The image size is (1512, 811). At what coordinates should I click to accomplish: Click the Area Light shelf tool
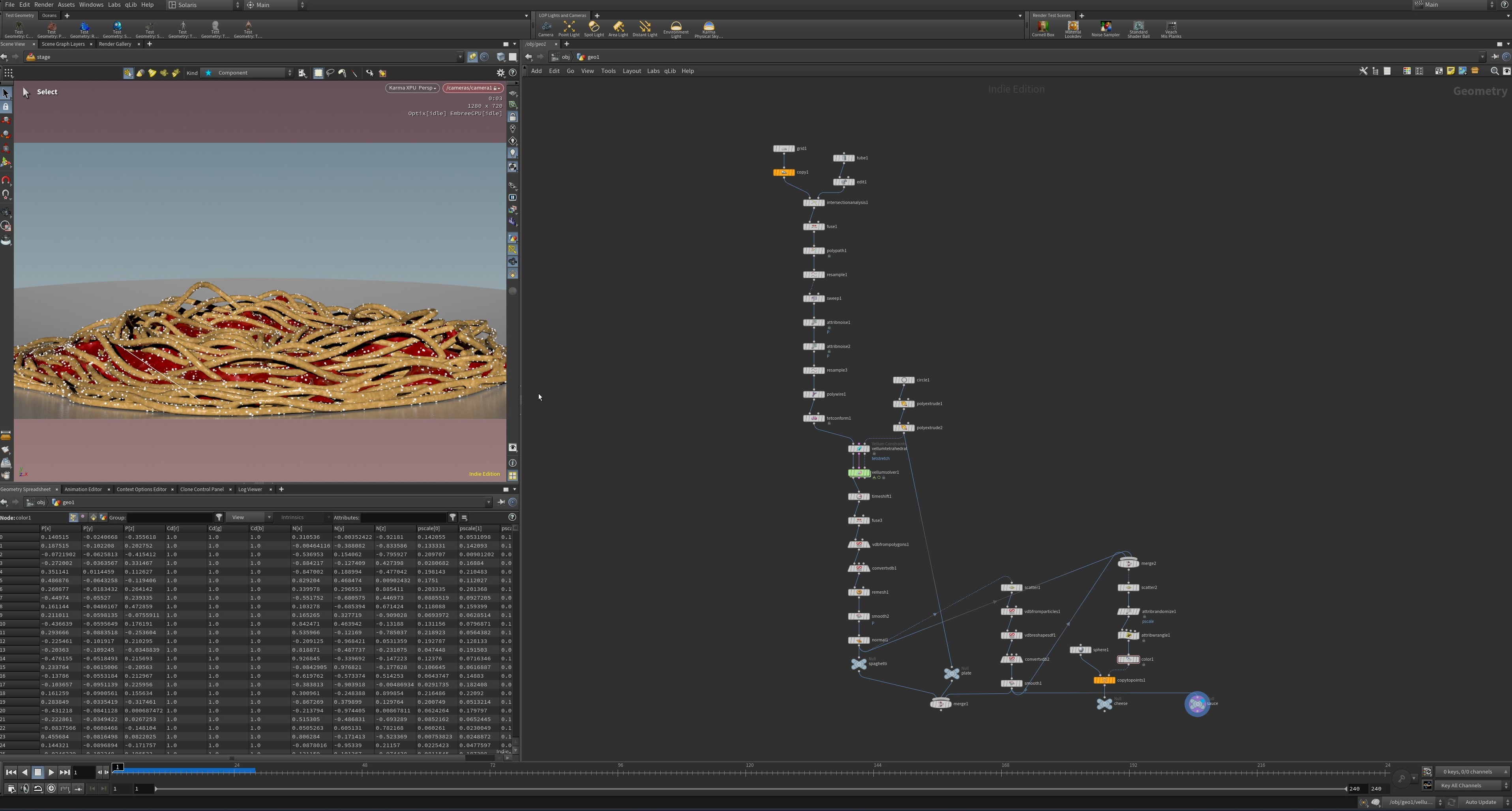pyautogui.click(x=618, y=28)
